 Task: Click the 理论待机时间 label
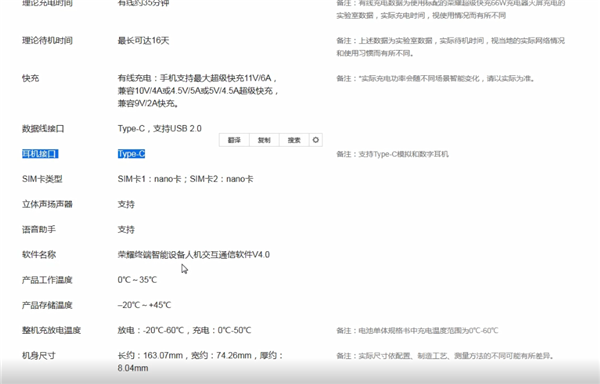[47, 41]
